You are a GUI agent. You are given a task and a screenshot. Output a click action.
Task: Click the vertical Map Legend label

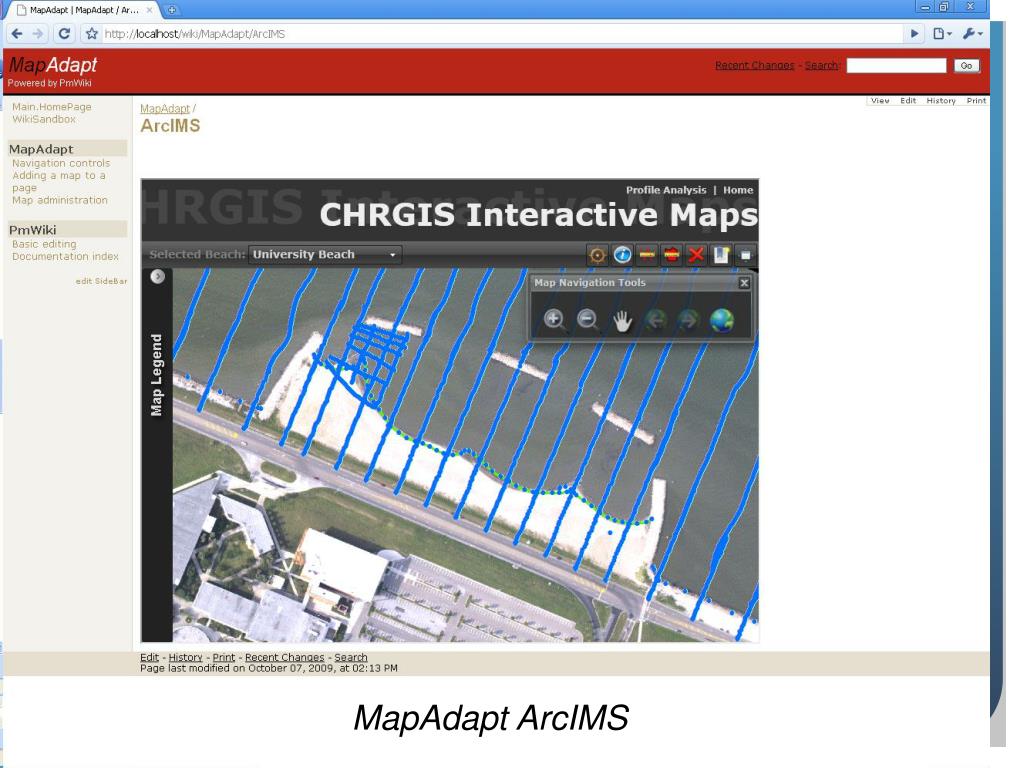[x=156, y=375]
